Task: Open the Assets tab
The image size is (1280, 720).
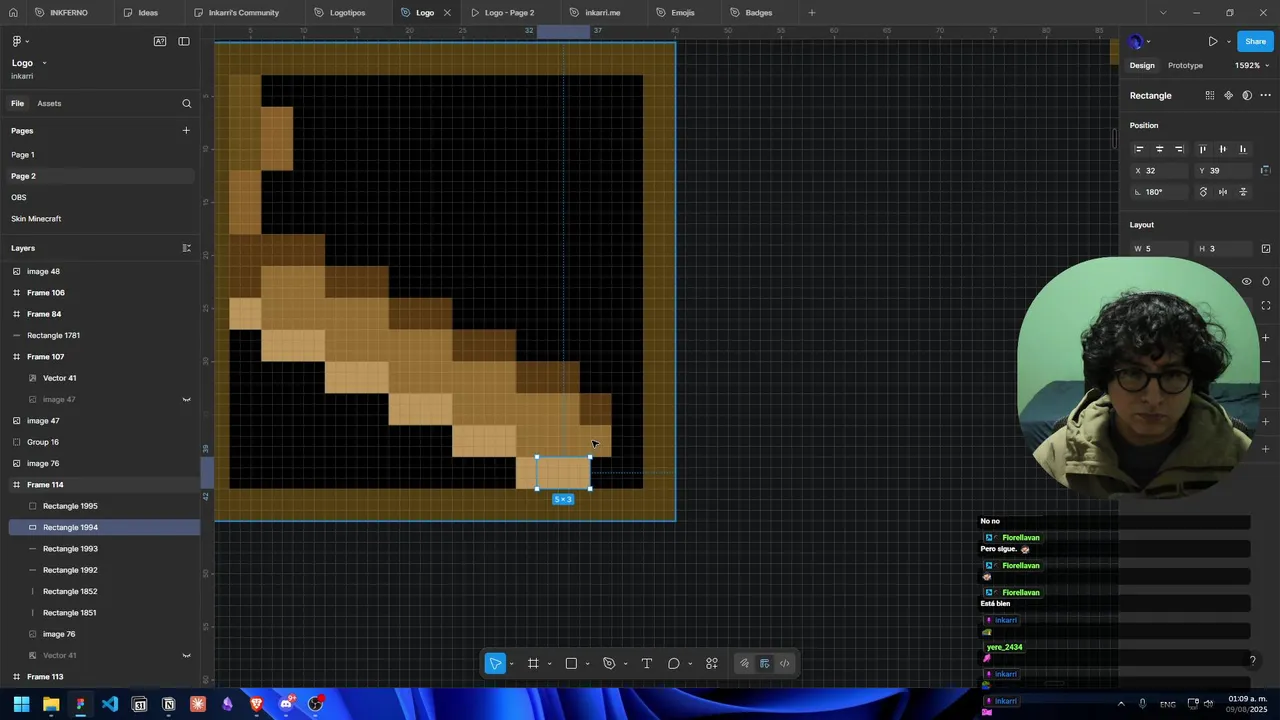Action: 49,103
